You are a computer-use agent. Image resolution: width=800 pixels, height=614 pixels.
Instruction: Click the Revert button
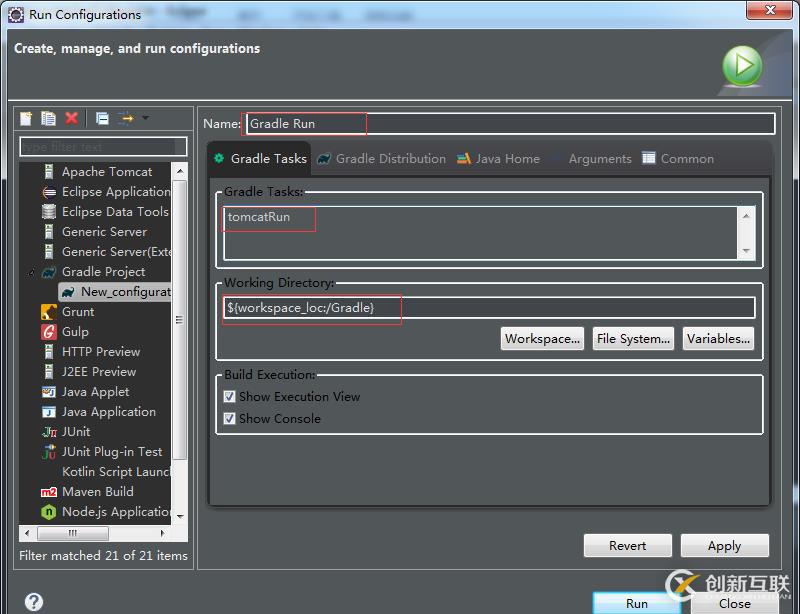(628, 546)
